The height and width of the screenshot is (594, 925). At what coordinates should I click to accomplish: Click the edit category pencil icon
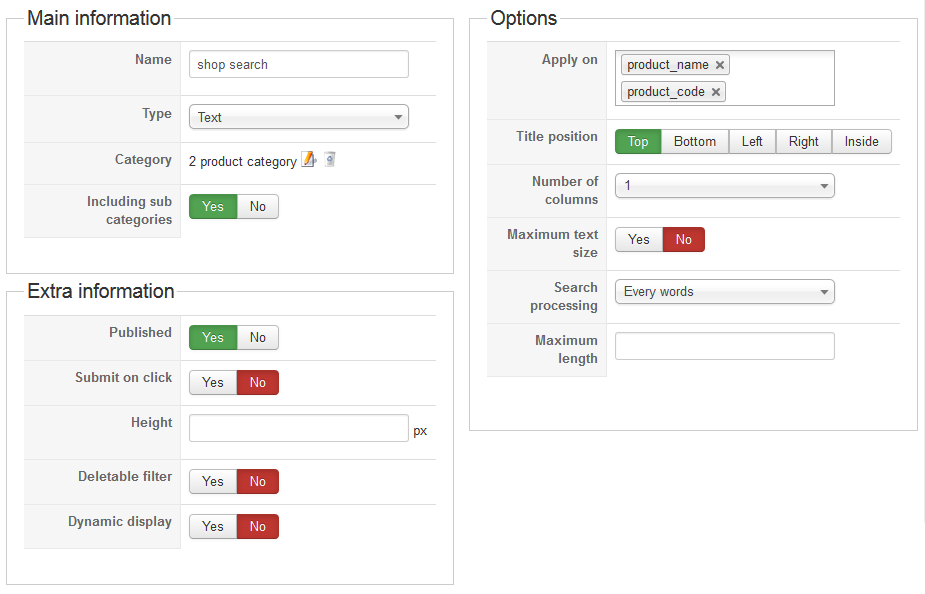coord(309,159)
